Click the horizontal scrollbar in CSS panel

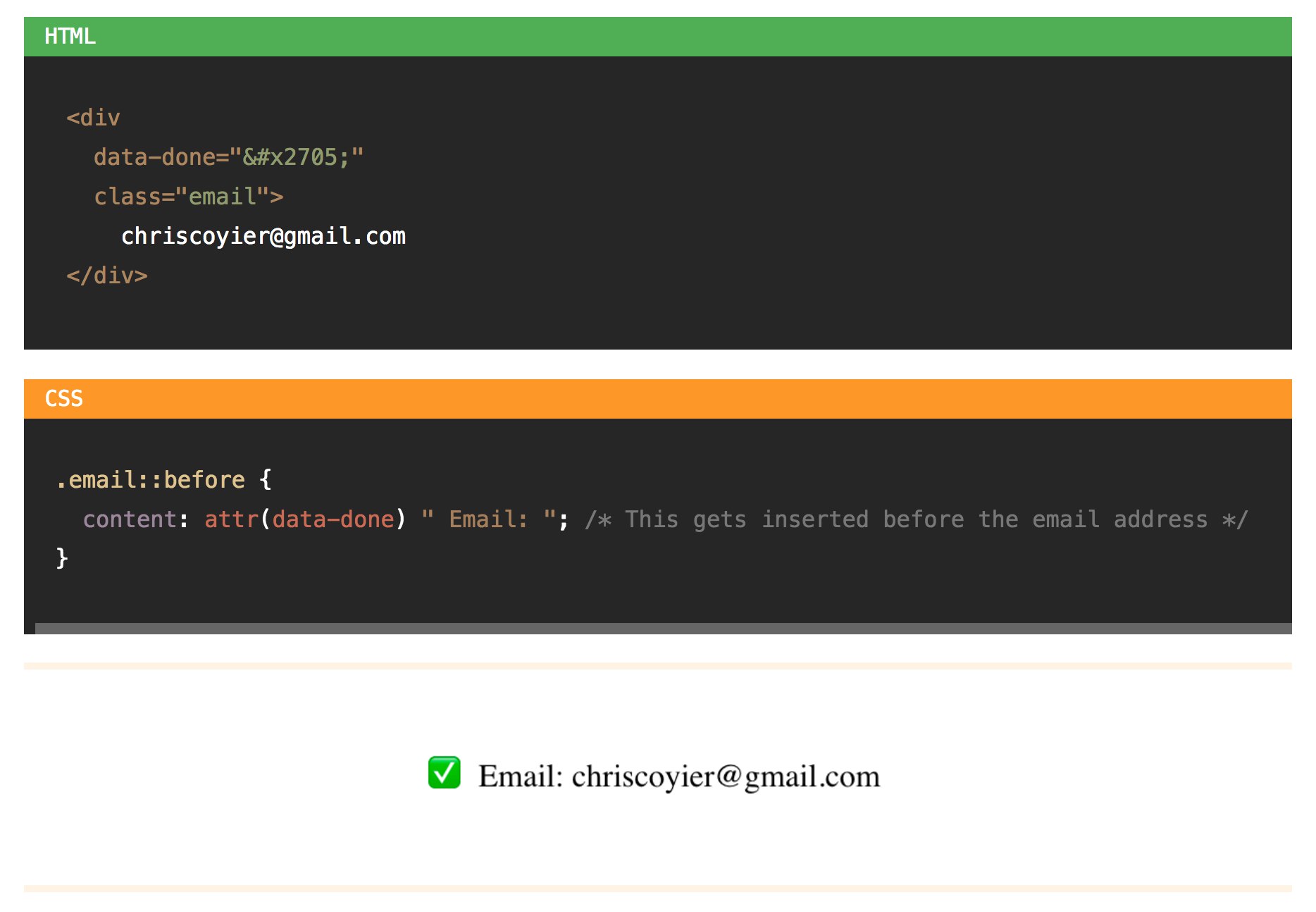pos(663,628)
